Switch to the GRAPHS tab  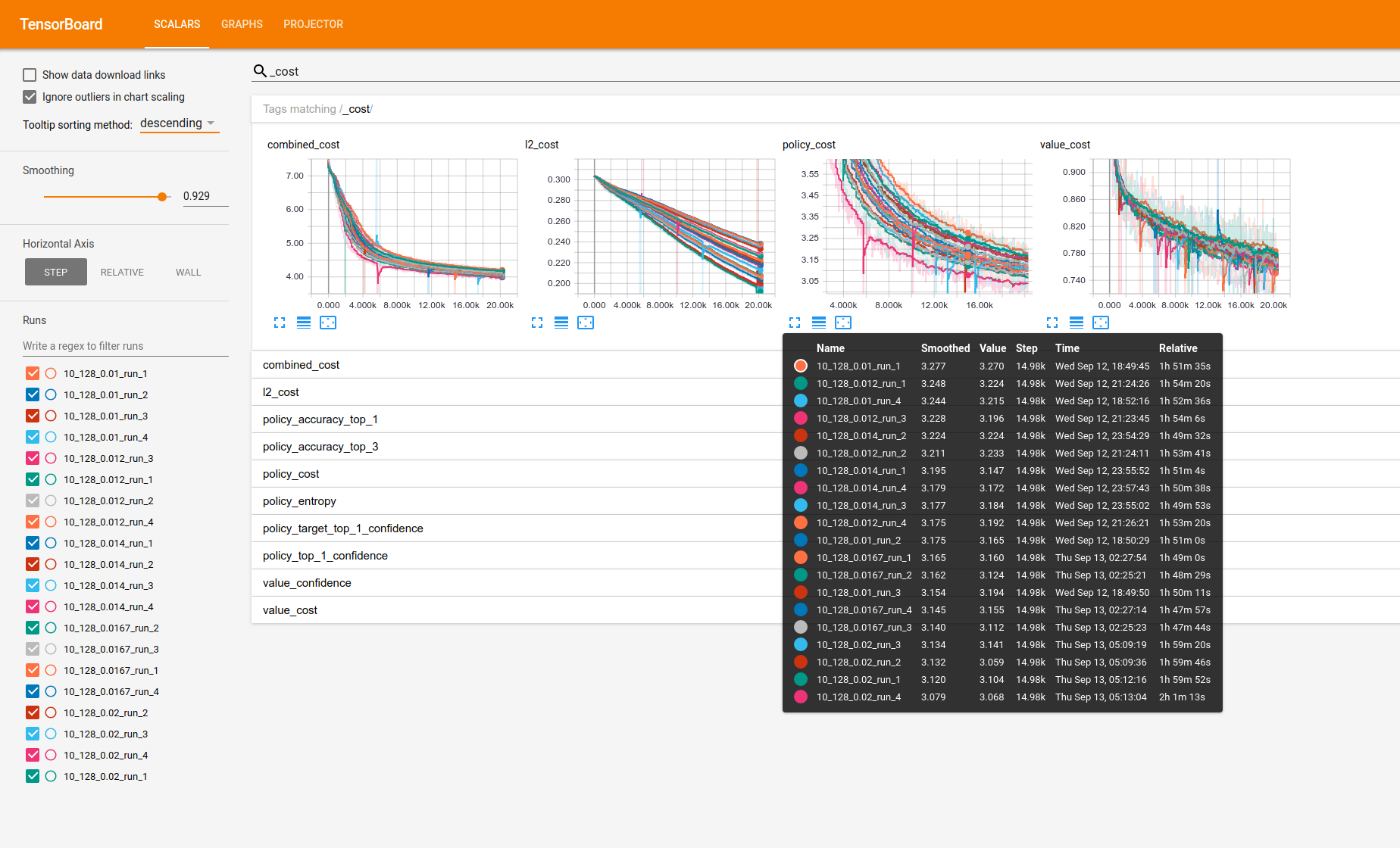(242, 24)
